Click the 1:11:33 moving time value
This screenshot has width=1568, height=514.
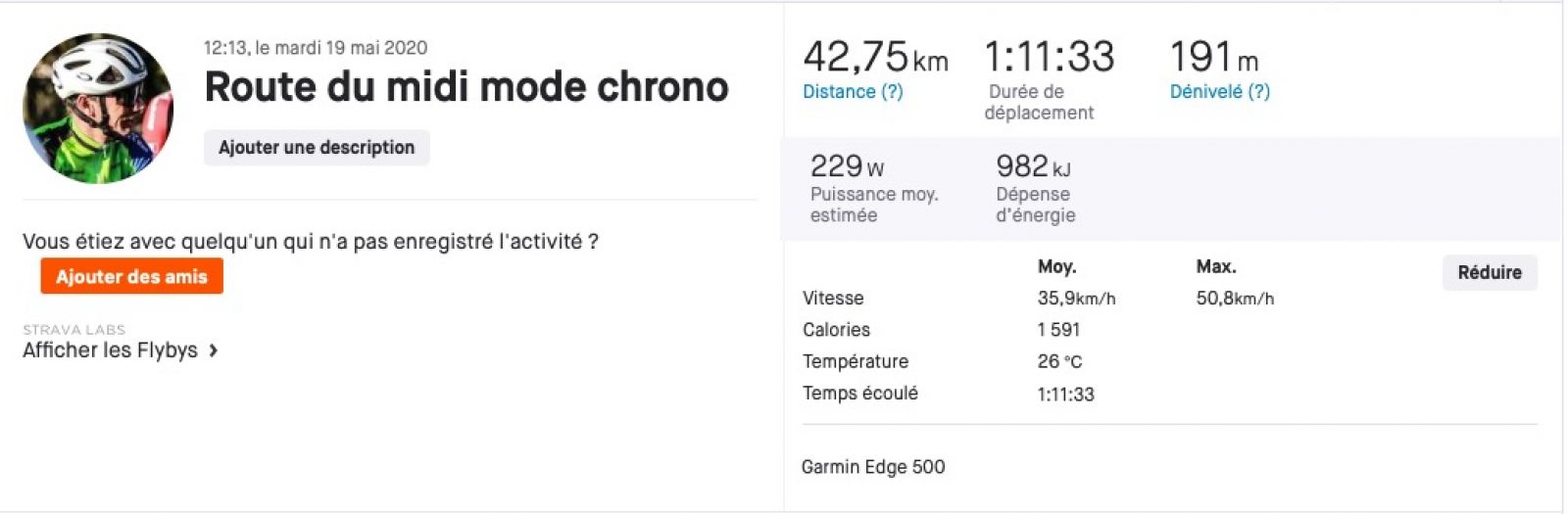coord(1050,57)
